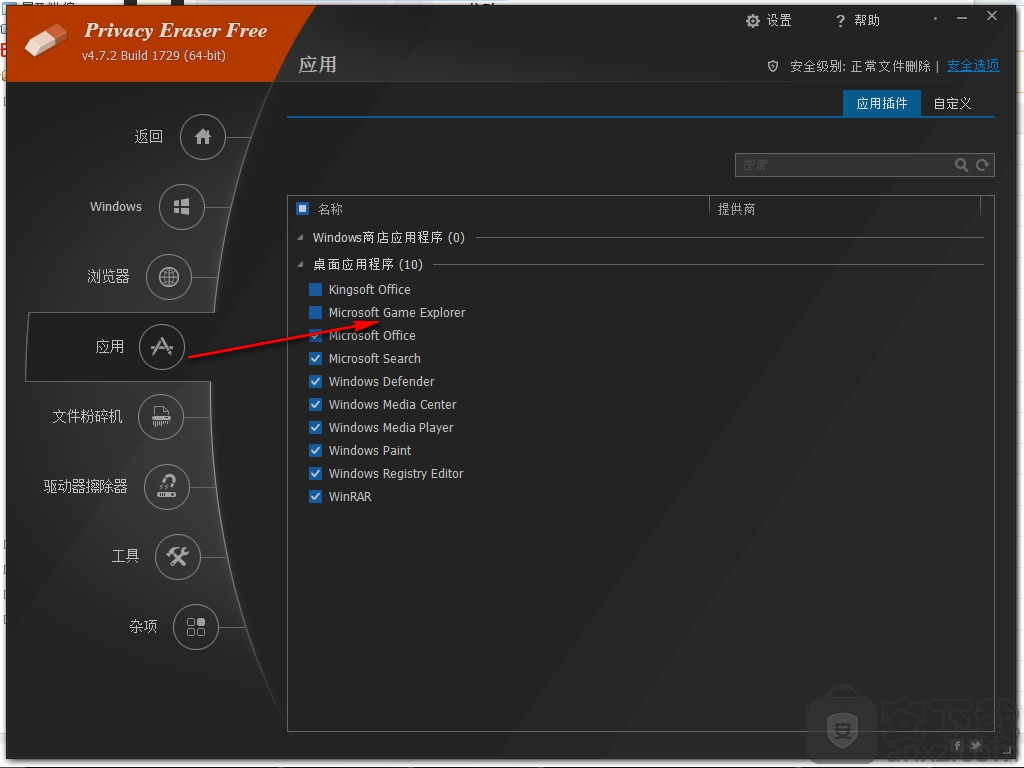
Task: Open the Windows section logo icon
Action: point(182,207)
